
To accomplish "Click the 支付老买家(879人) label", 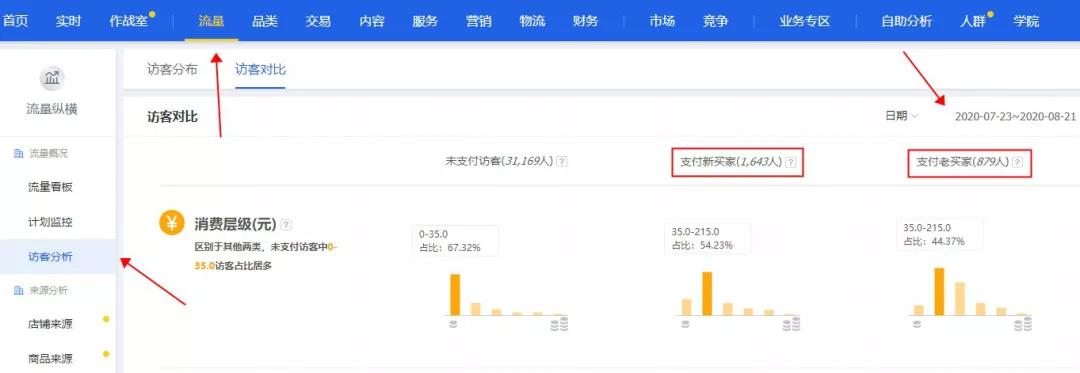I will [x=962, y=162].
